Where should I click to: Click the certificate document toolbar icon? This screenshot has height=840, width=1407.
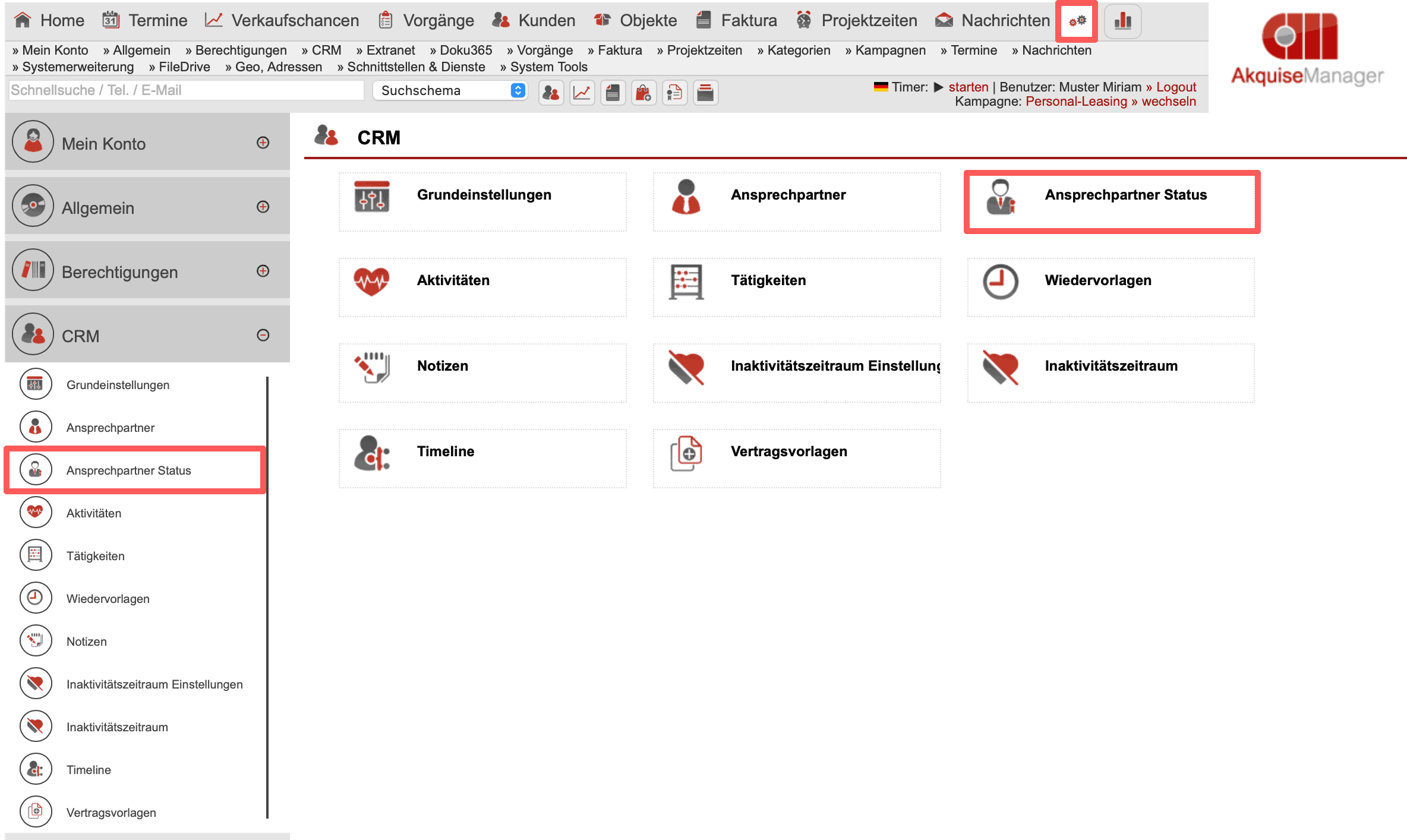coord(674,93)
